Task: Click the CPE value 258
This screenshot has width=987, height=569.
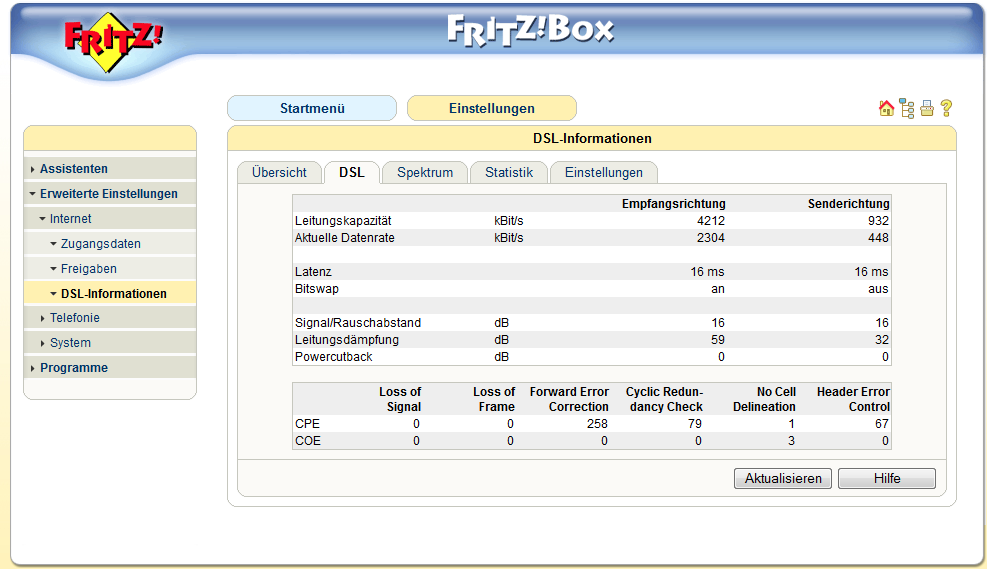Action: pyautogui.click(x=597, y=424)
